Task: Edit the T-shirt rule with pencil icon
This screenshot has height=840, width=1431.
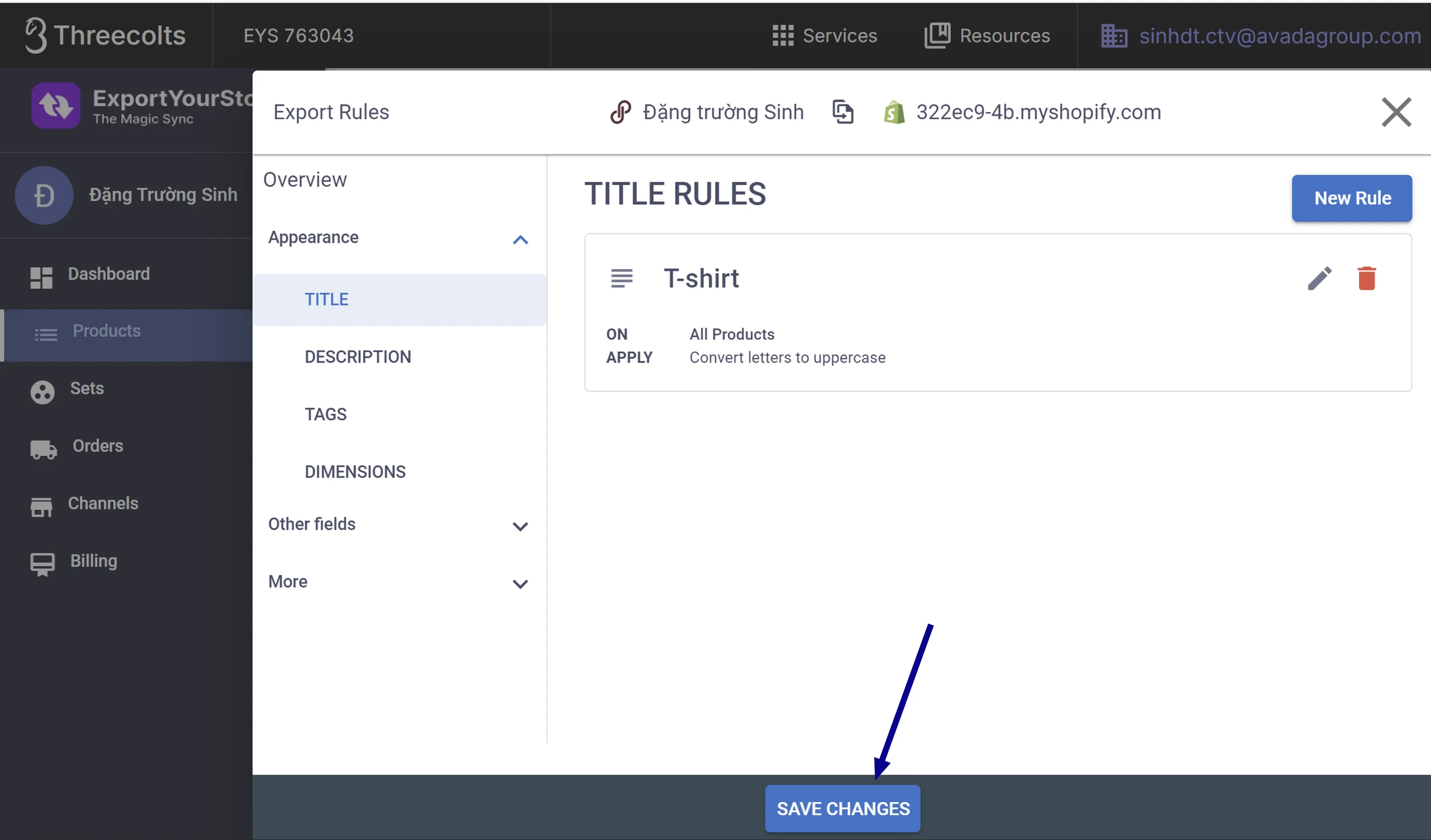Action: click(x=1319, y=279)
